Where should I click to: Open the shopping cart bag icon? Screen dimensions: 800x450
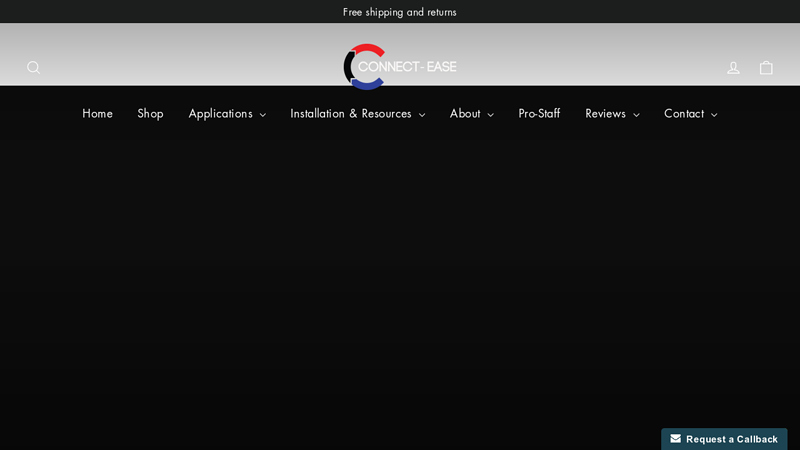tap(766, 67)
